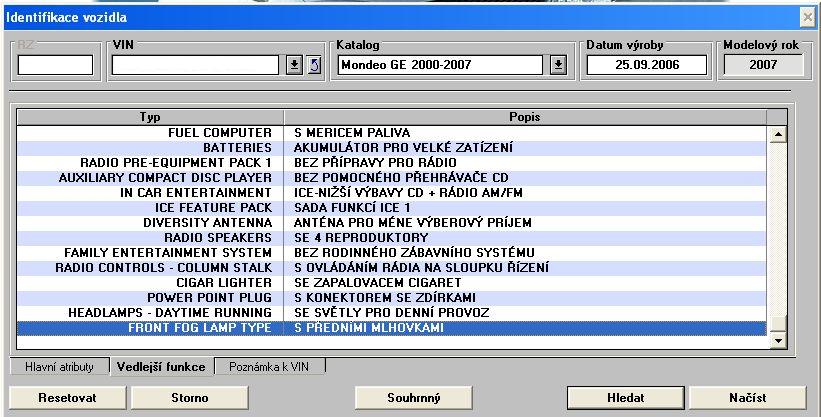Screen dimensions: 821x417
Task: Expand the Katalog dropdown
Action: coord(559,65)
